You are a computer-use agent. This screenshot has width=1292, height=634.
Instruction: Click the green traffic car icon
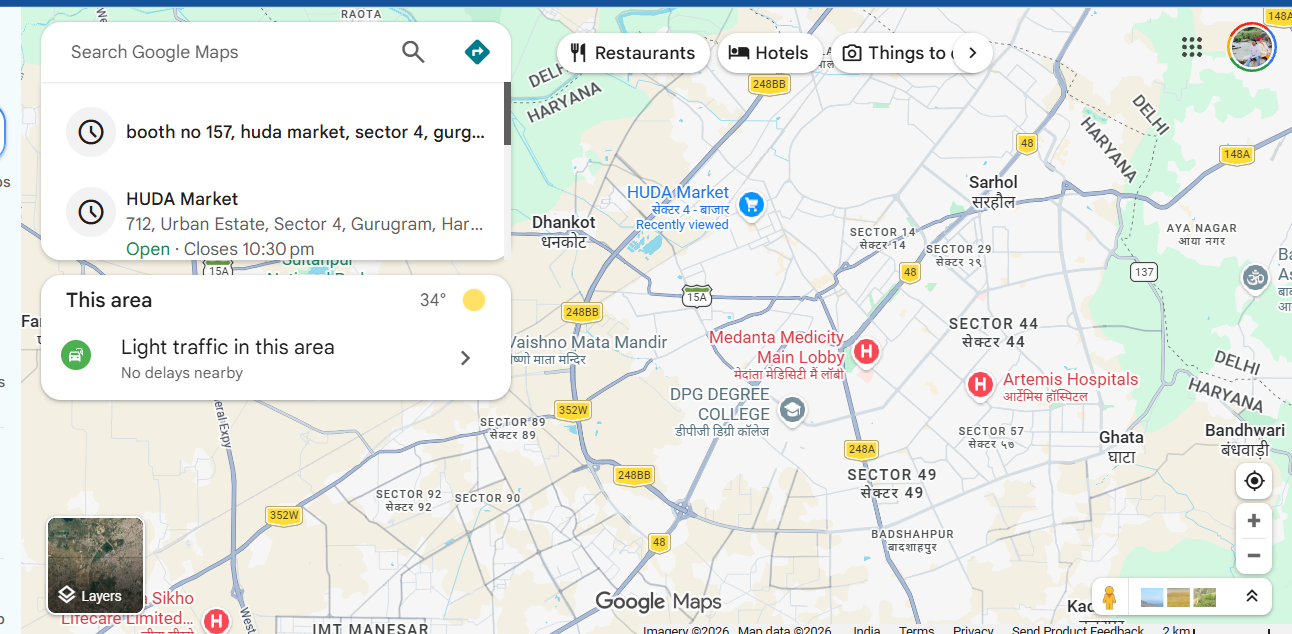coord(76,355)
